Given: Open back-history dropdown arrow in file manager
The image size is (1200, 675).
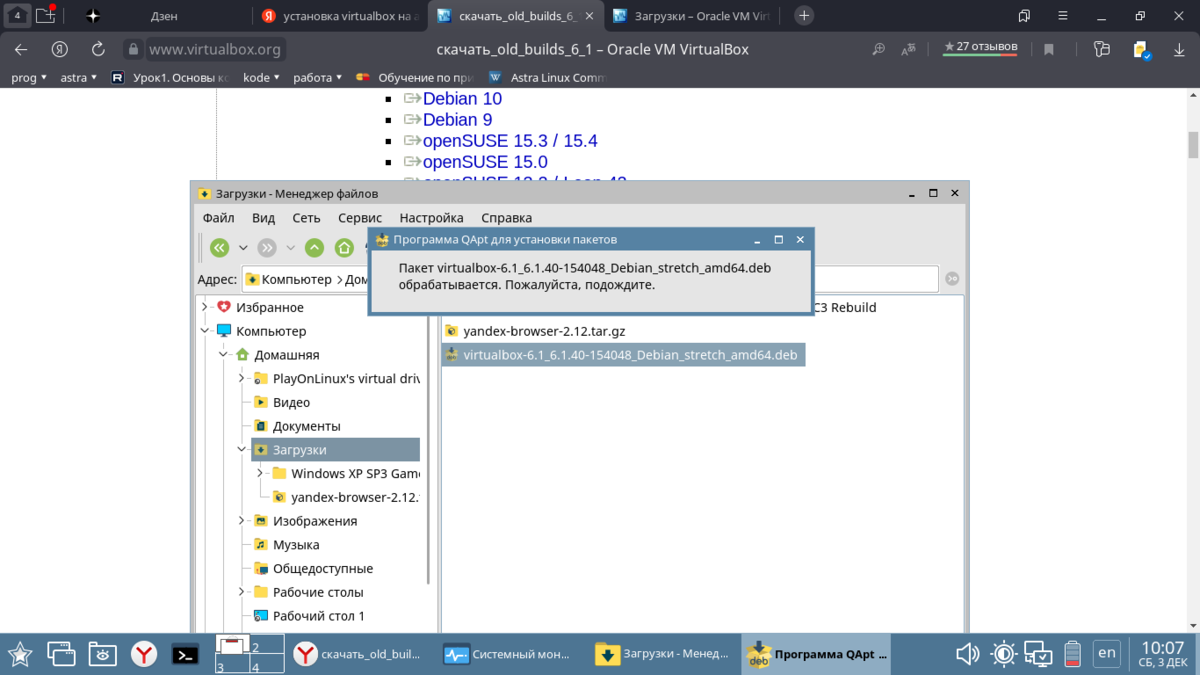Looking at the screenshot, I should point(243,248).
